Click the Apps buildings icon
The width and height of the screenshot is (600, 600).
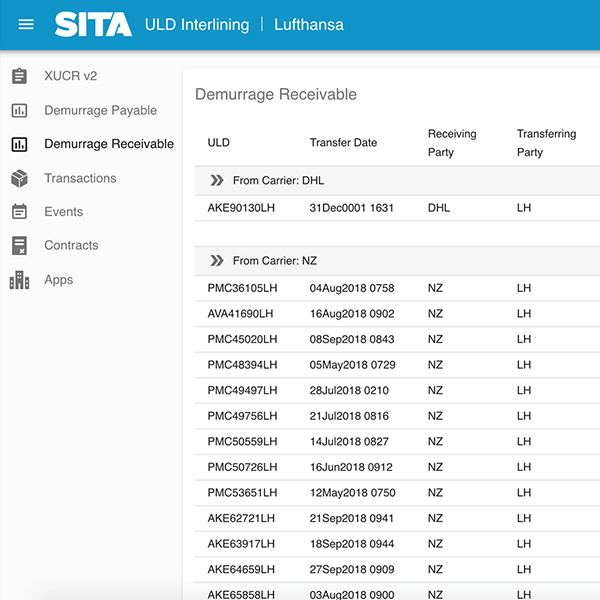pyautogui.click(x=19, y=280)
